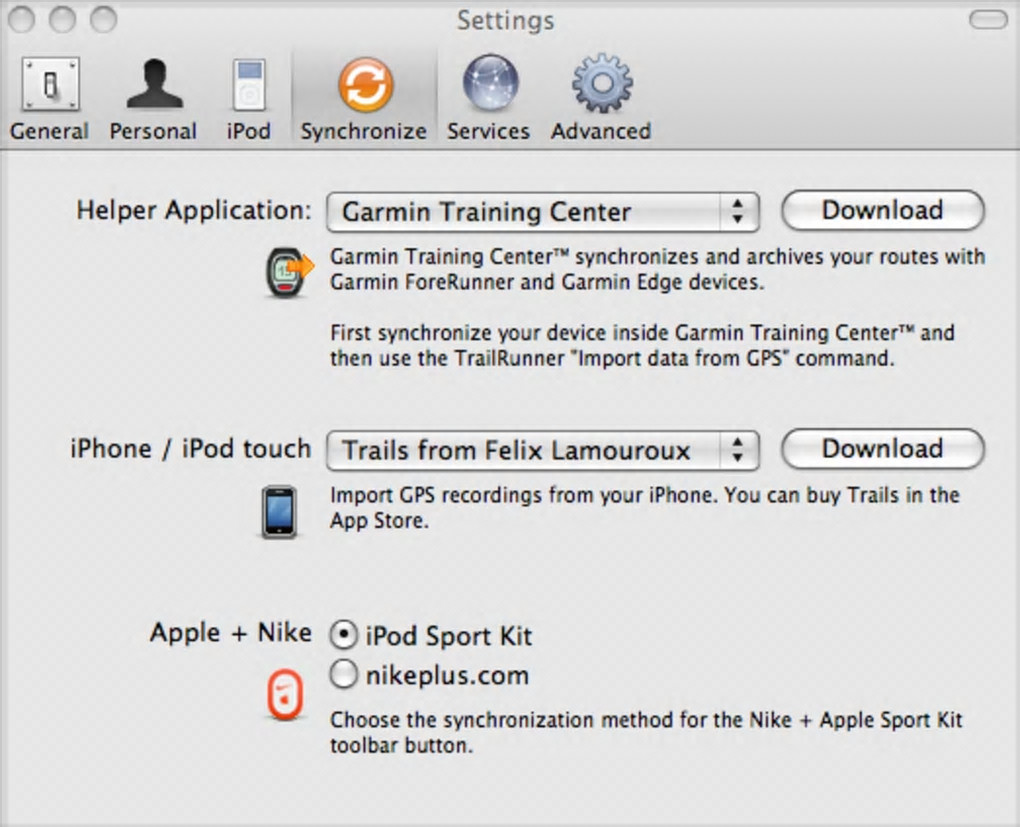Switch to the iPod tab label

(x=248, y=131)
